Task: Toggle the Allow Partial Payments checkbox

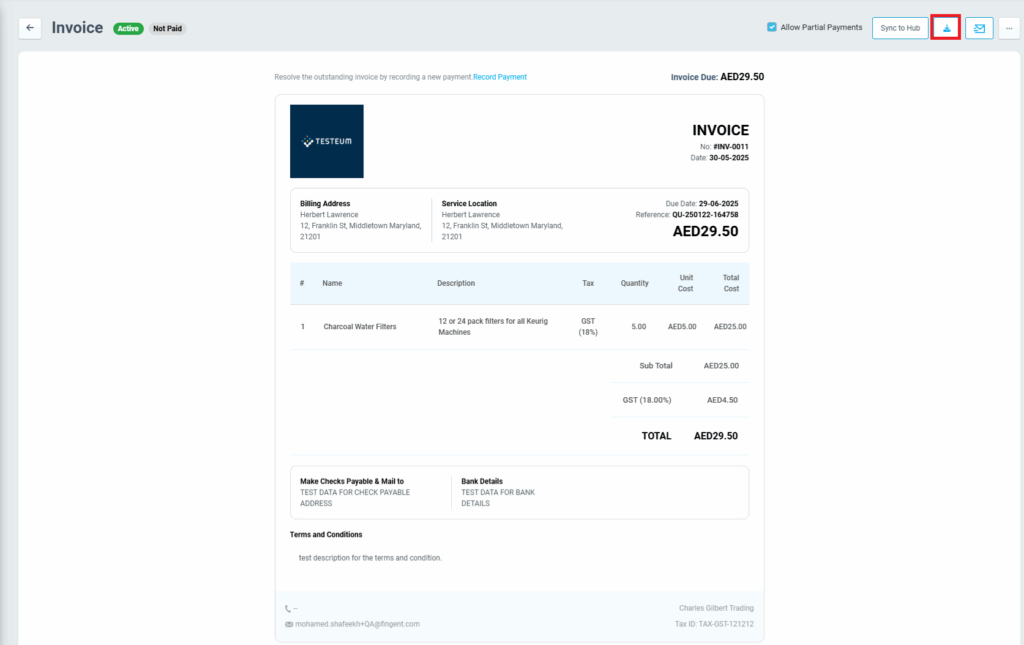Action: tap(772, 27)
